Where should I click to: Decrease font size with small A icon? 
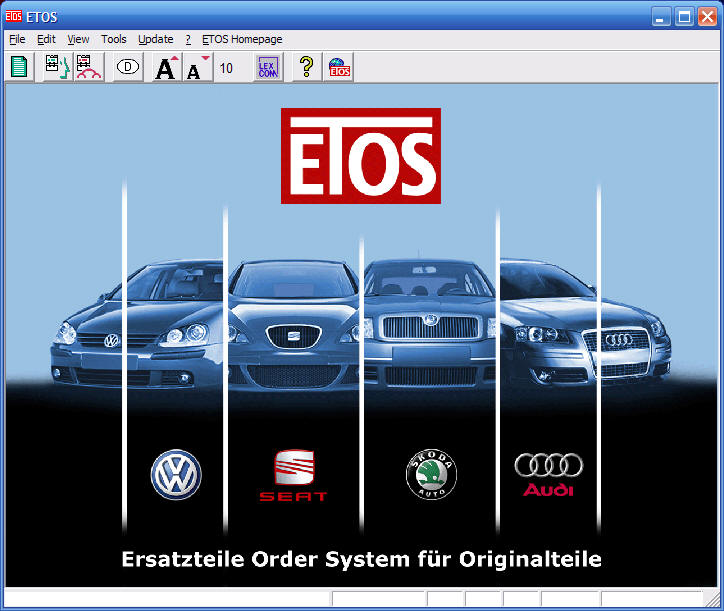[198, 67]
